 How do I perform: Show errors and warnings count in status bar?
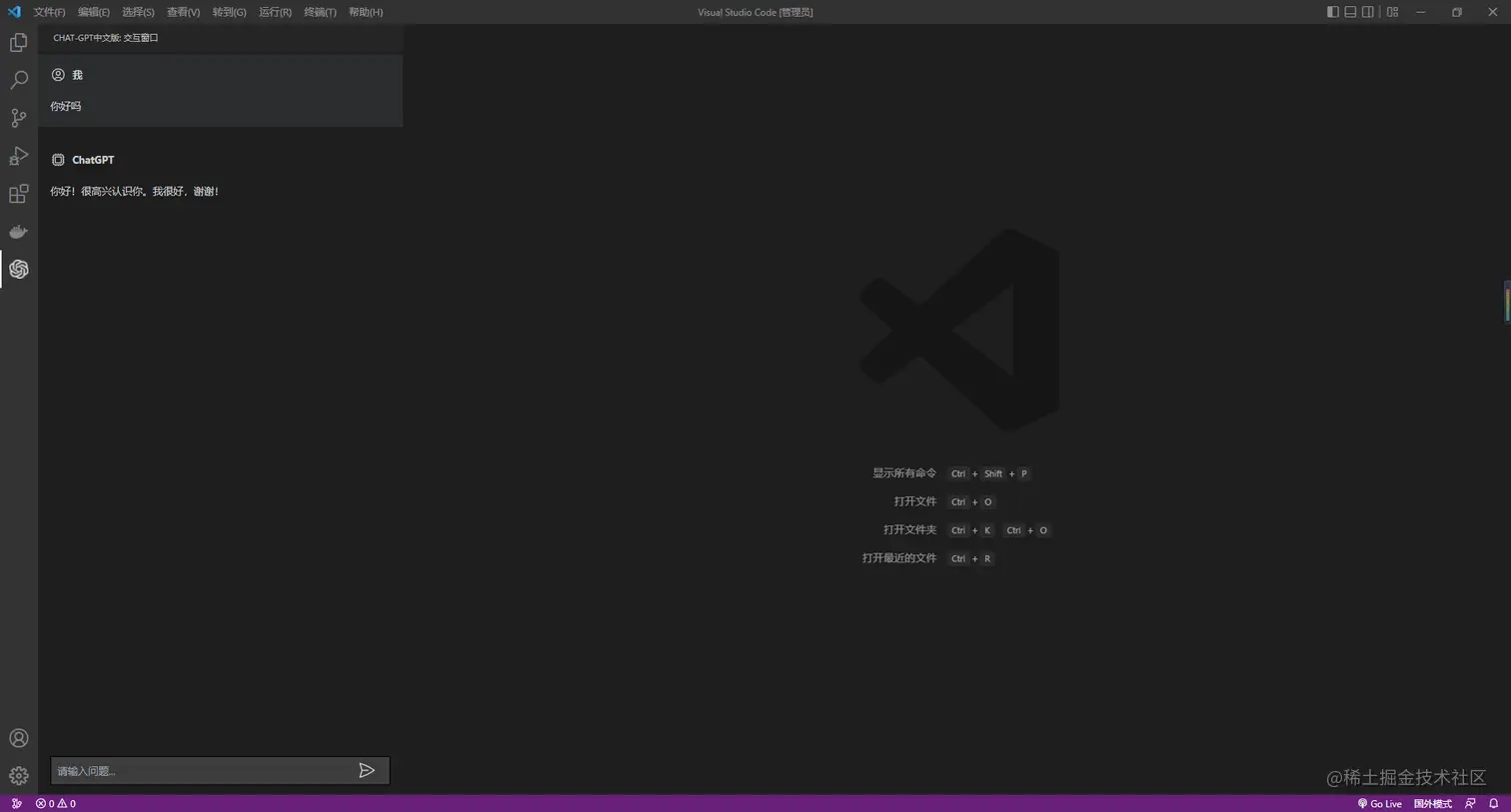tap(56, 803)
